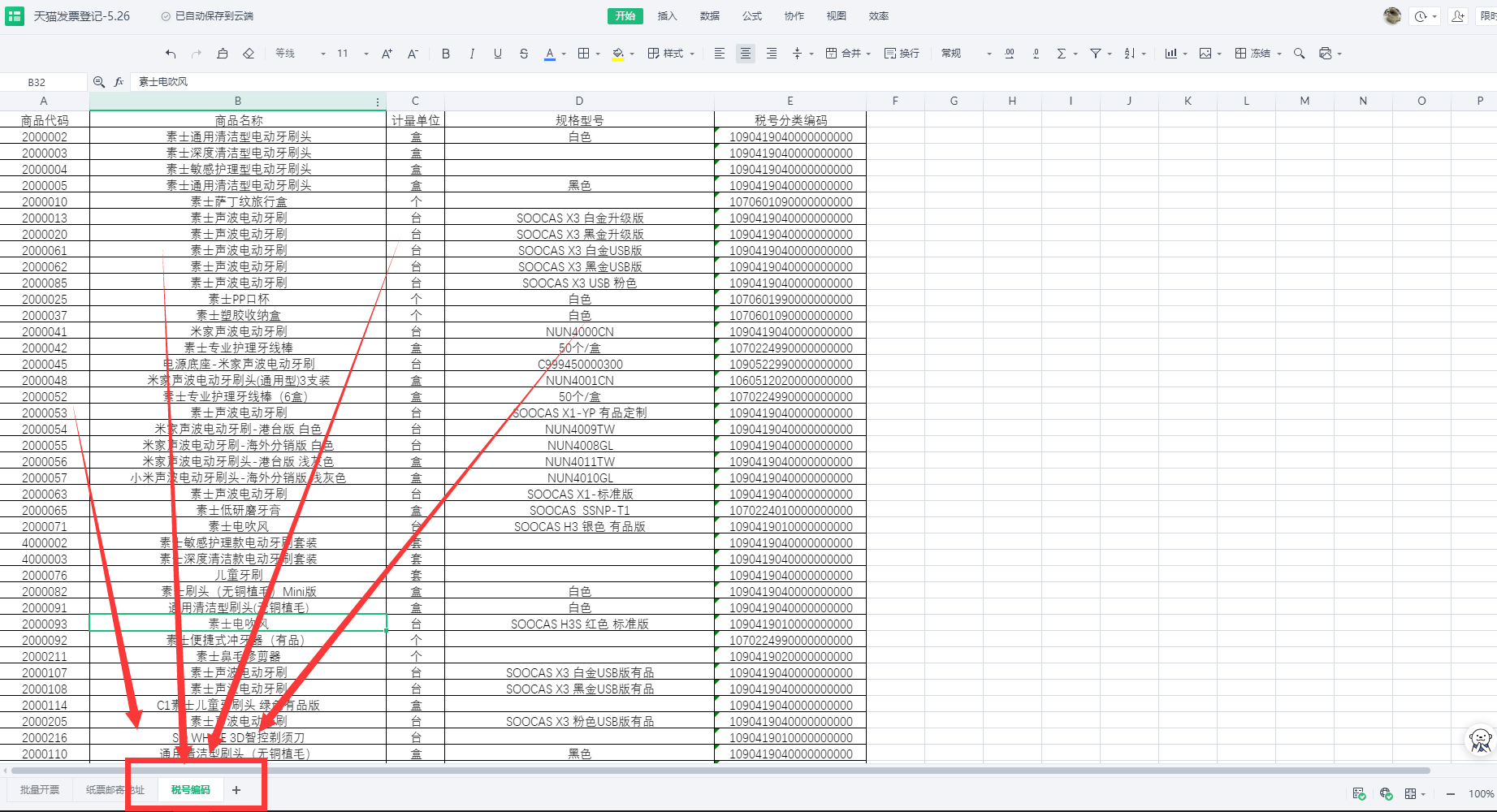This screenshot has height=812, width=1497.
Task: Toggle bold formatting
Action: [446, 54]
